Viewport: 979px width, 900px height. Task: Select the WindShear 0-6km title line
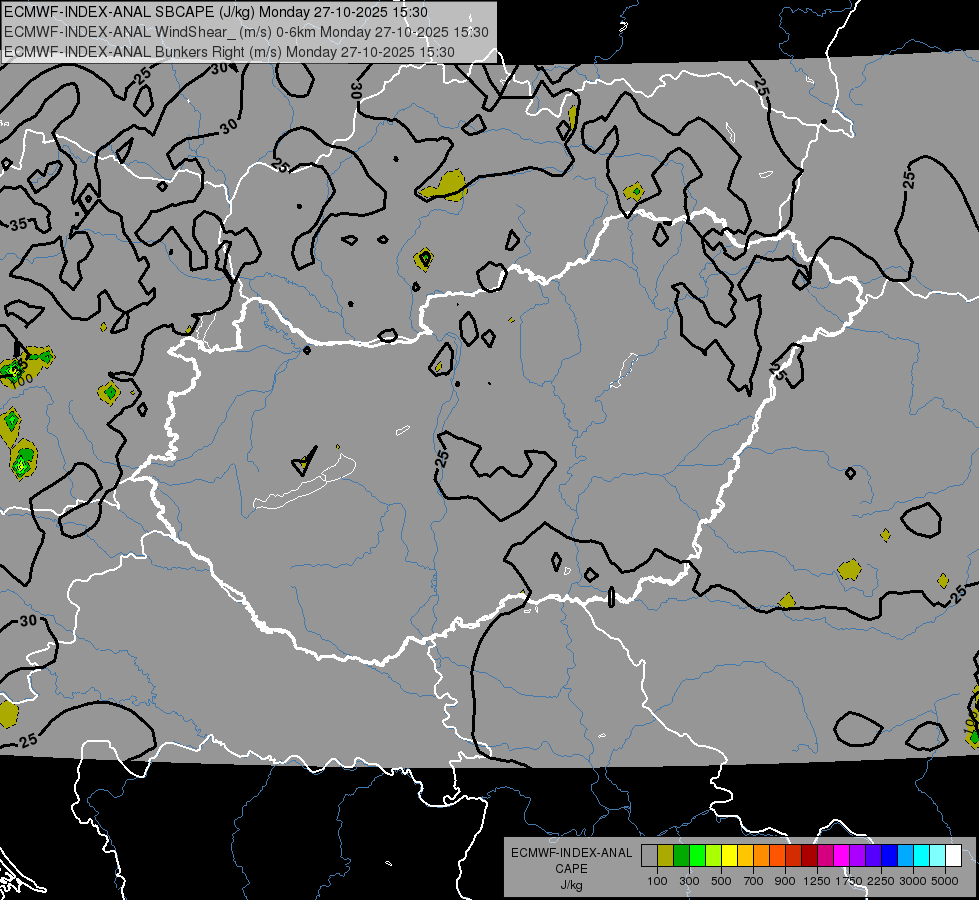pyautogui.click(x=246, y=32)
